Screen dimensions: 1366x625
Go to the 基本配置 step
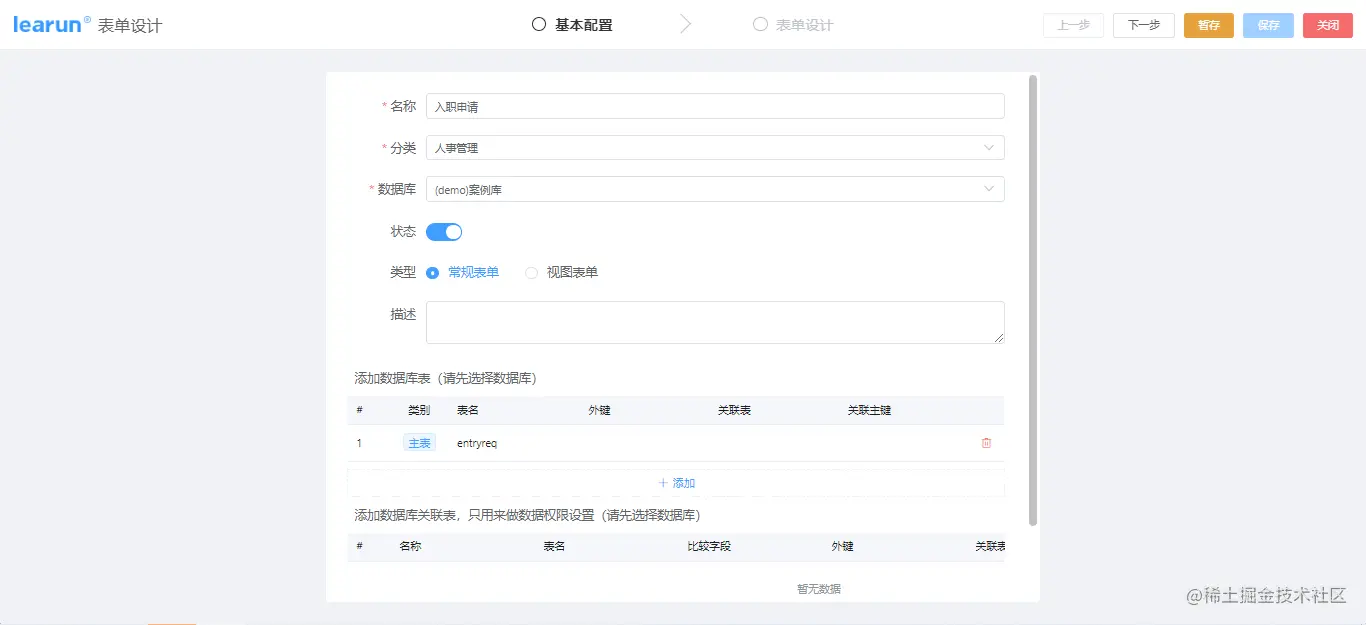[572, 25]
